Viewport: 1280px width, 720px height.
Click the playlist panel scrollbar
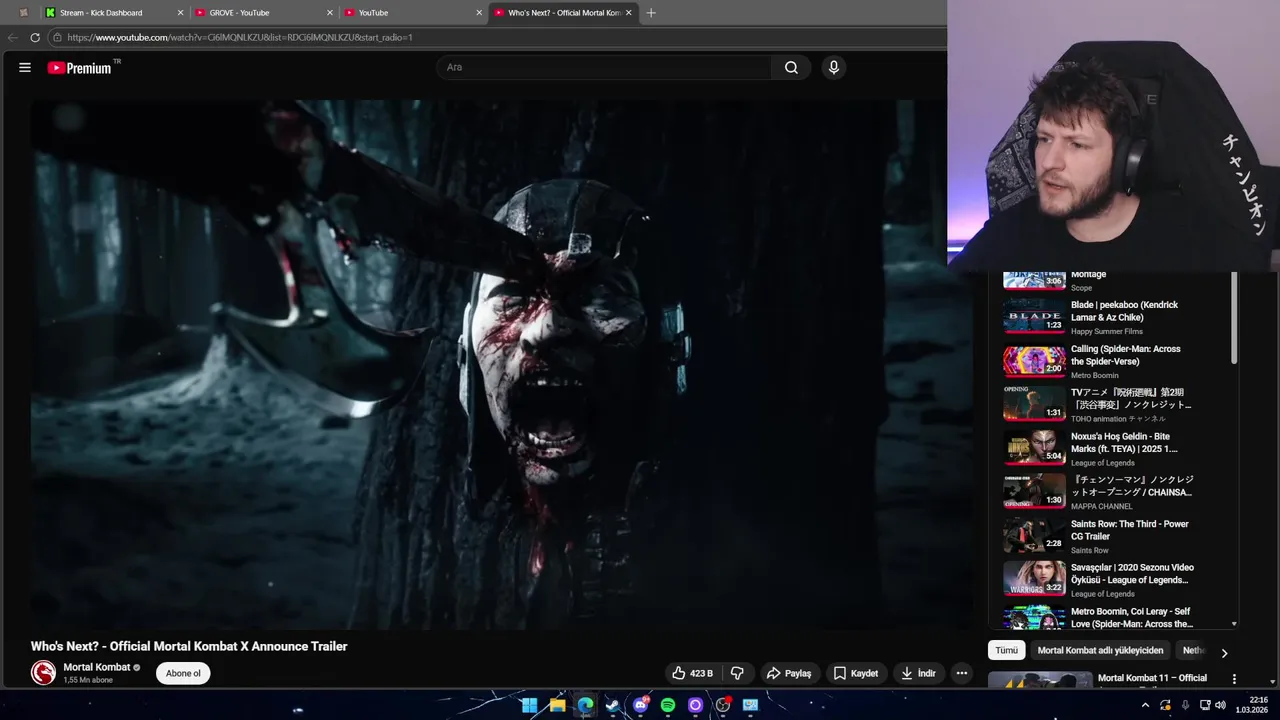pos(1234,320)
